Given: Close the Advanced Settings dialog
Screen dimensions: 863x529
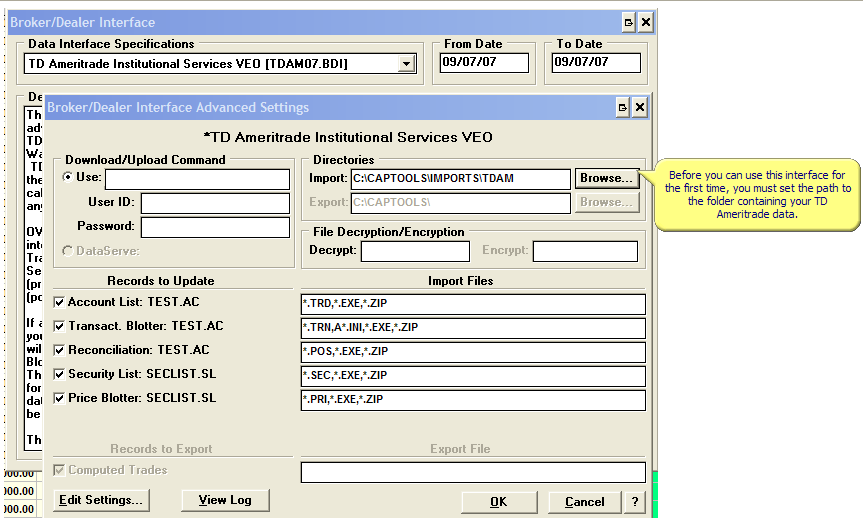Looking at the screenshot, I should 640,107.
